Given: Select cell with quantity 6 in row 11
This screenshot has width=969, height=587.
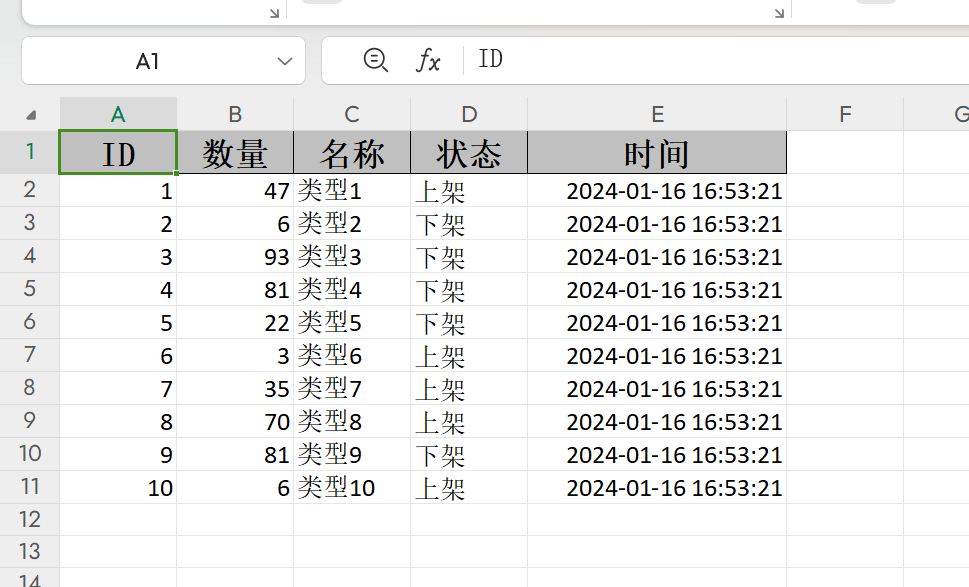Looking at the screenshot, I should coord(235,488).
